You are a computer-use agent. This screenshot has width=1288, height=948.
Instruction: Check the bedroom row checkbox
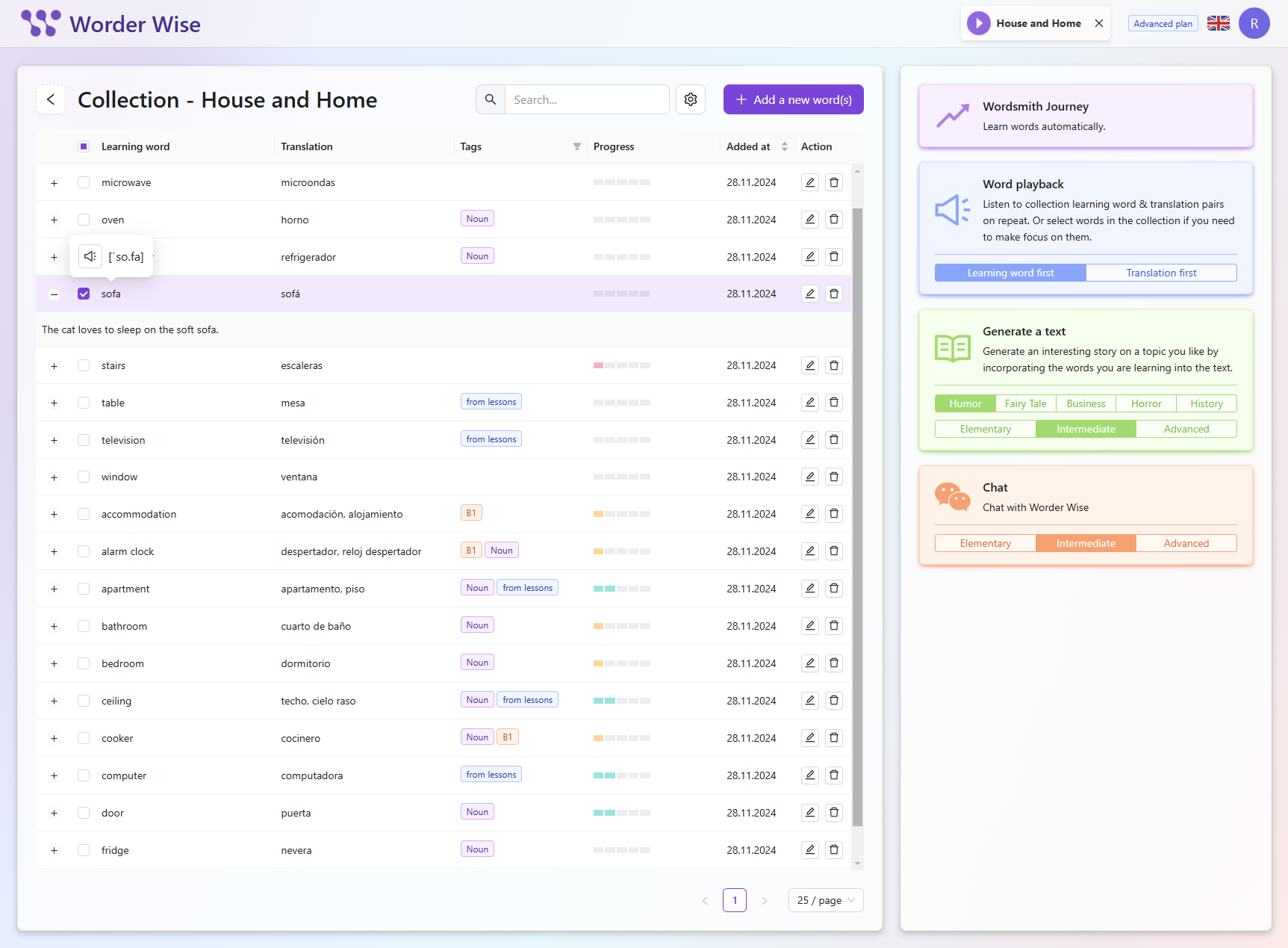[x=84, y=663]
